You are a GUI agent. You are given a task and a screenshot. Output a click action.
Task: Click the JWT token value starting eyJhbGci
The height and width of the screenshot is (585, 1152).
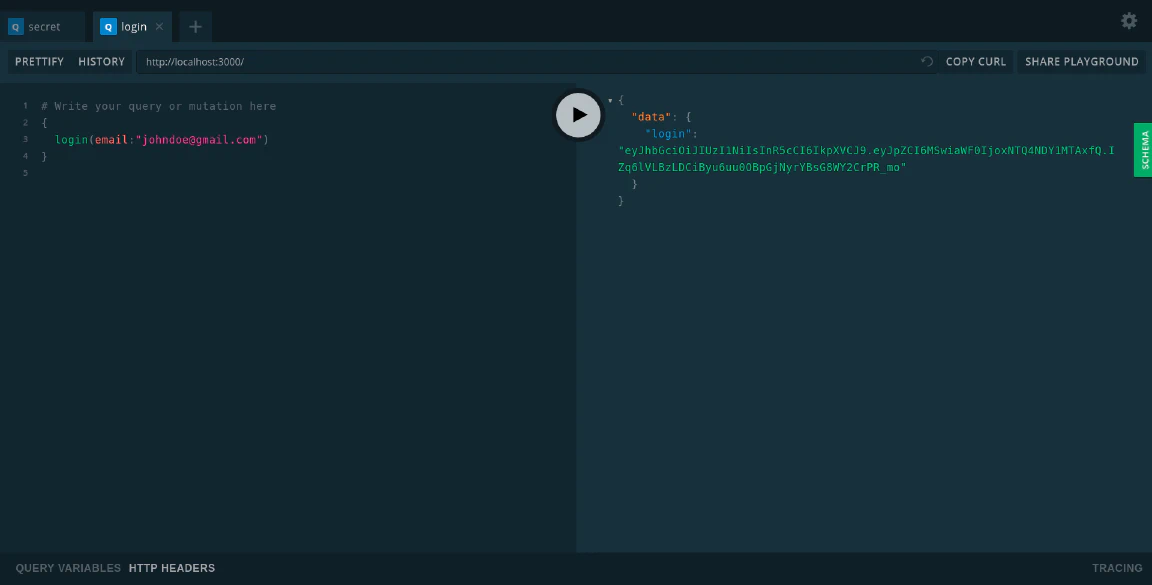click(866, 159)
